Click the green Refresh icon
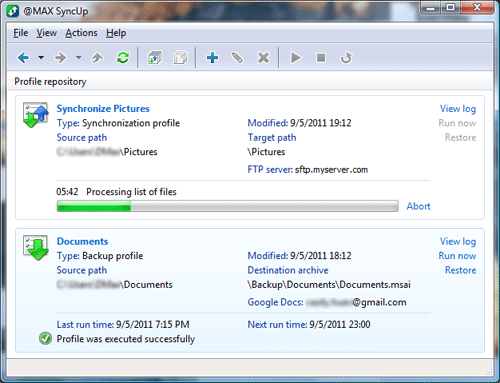This screenshot has width=500, height=383. (x=123, y=58)
